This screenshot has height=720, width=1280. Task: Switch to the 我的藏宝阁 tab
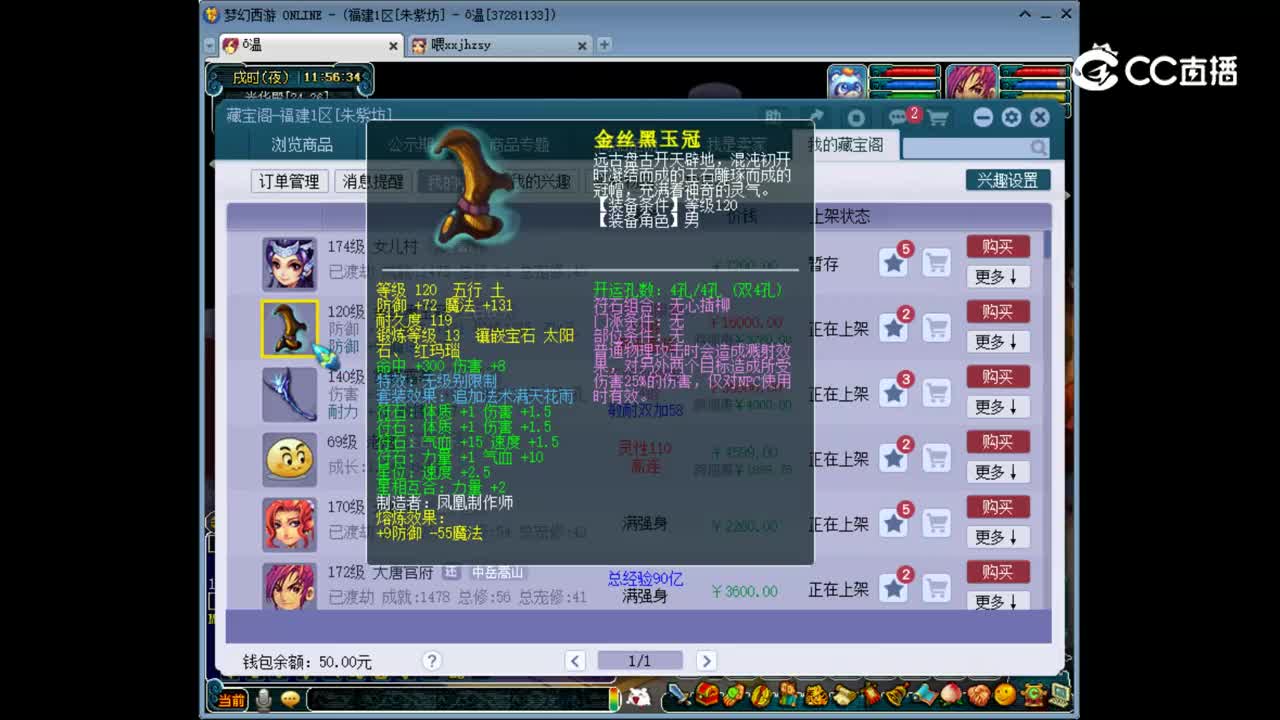(846, 145)
